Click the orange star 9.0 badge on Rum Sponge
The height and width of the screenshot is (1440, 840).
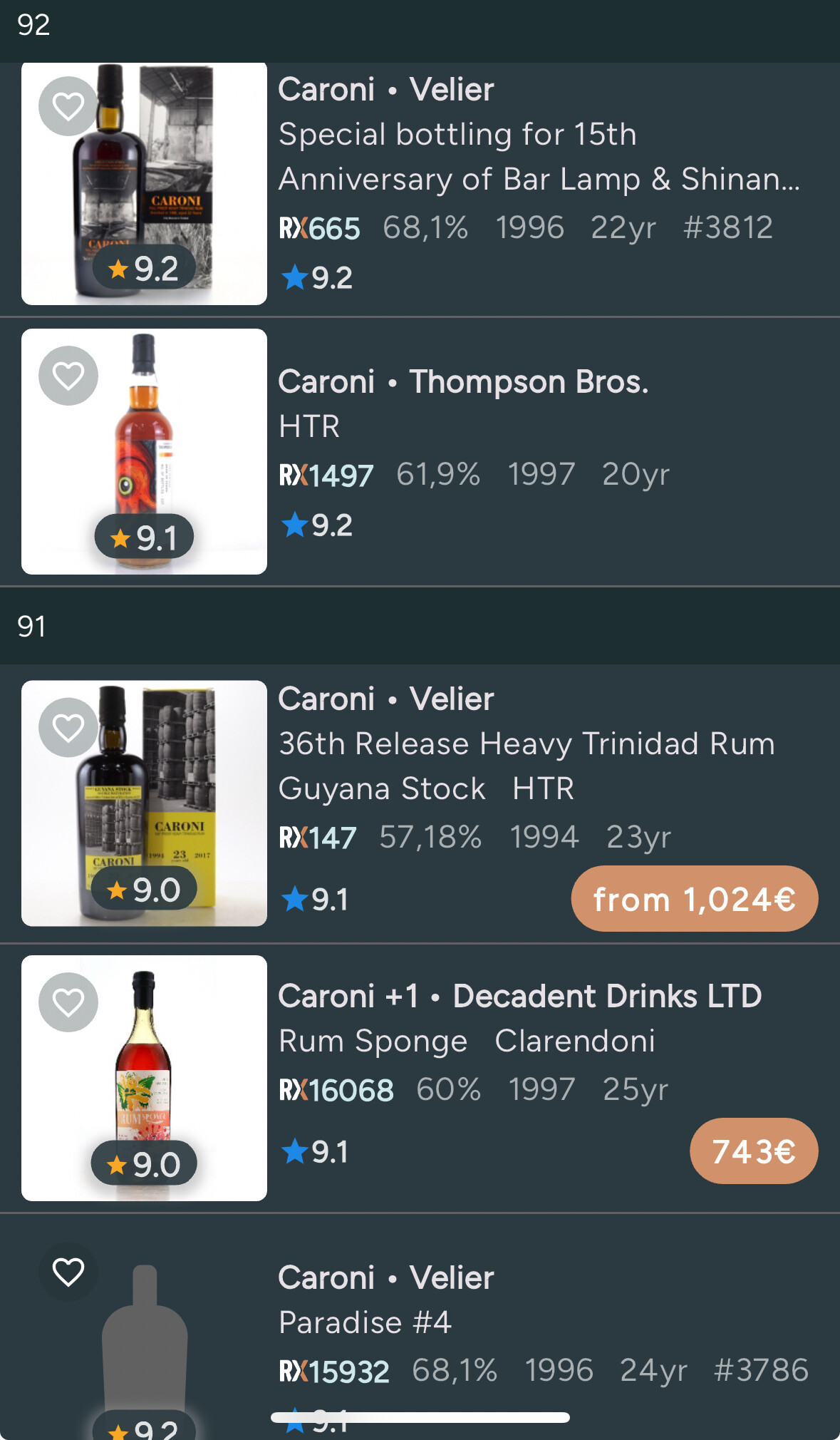coord(144,1164)
